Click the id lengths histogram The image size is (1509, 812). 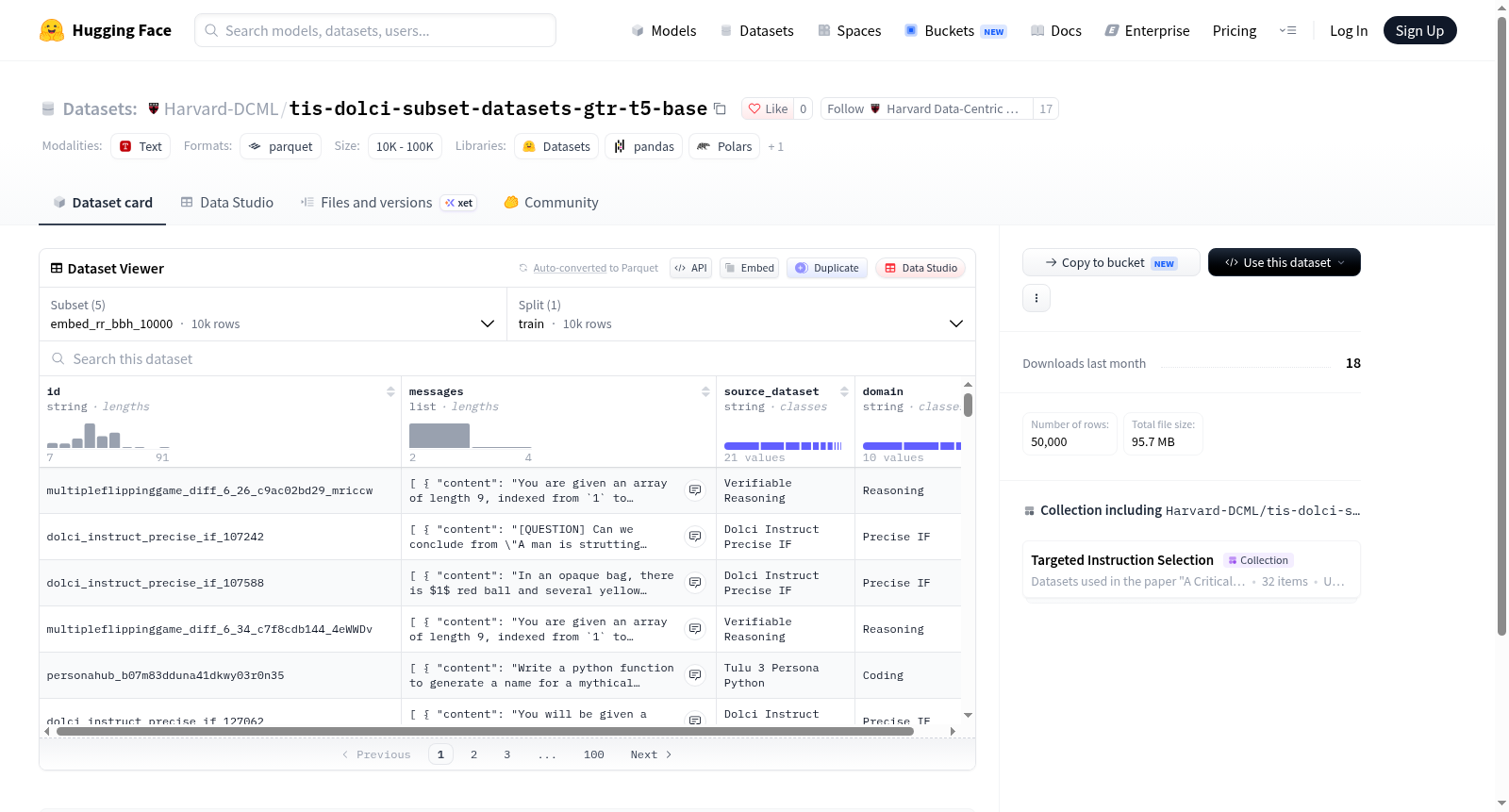coord(108,436)
